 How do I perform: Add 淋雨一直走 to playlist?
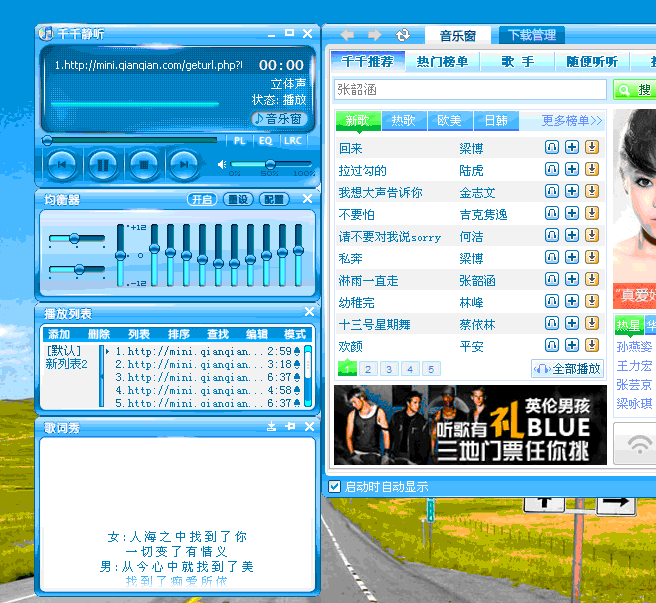click(571, 280)
